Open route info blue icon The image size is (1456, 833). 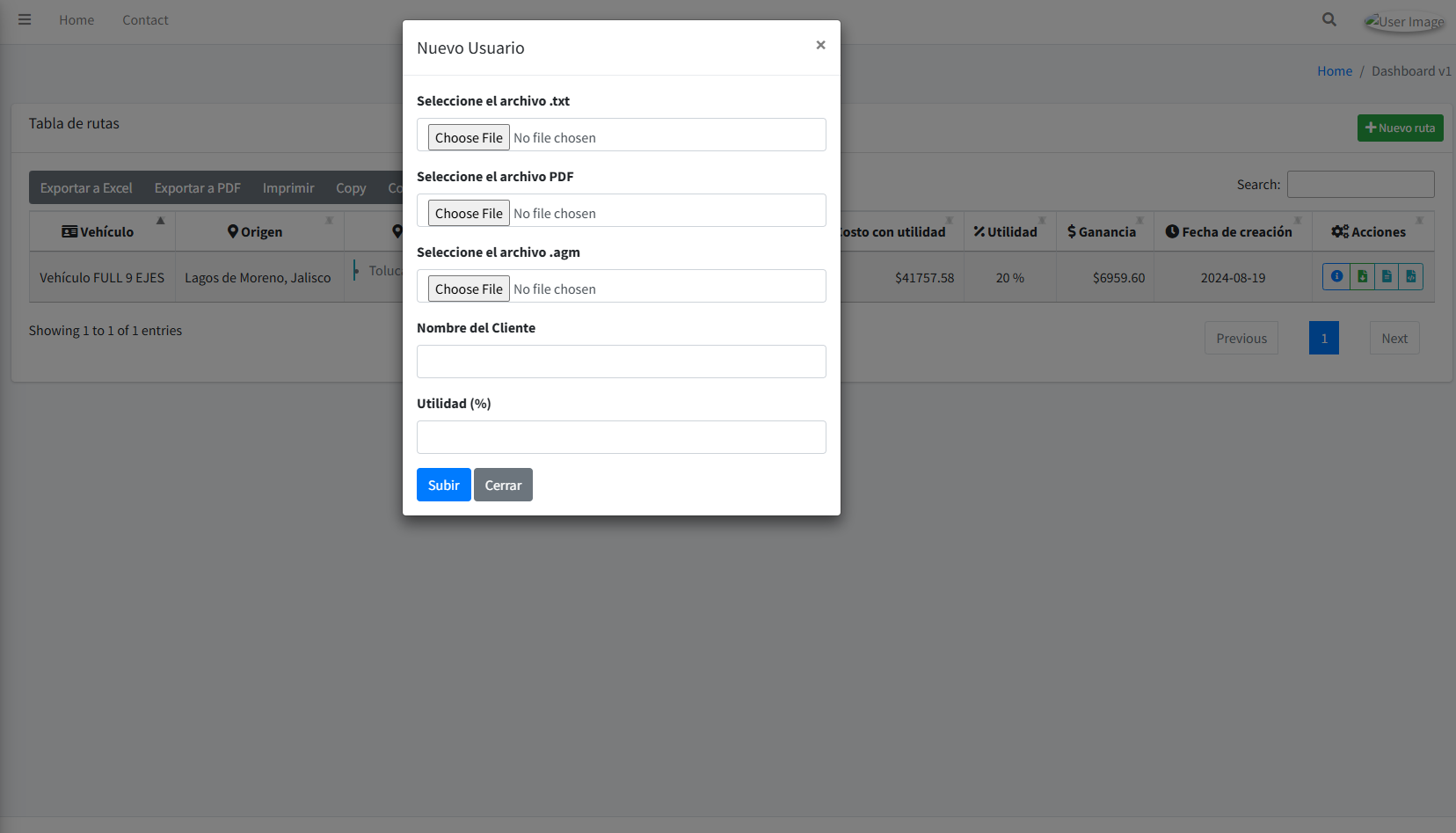click(x=1336, y=276)
